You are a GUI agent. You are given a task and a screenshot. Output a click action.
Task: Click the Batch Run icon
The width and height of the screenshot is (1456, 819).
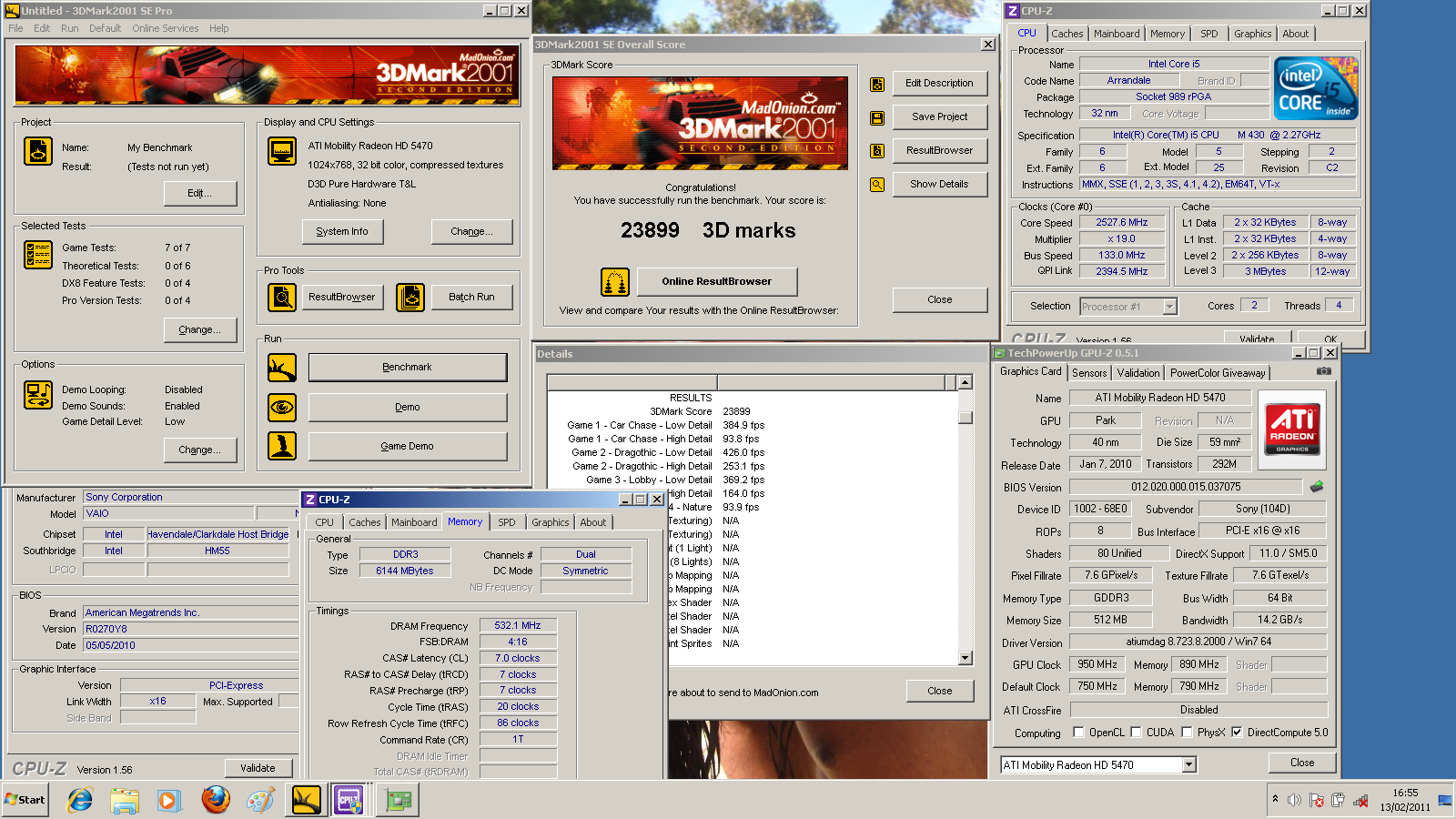click(x=410, y=297)
